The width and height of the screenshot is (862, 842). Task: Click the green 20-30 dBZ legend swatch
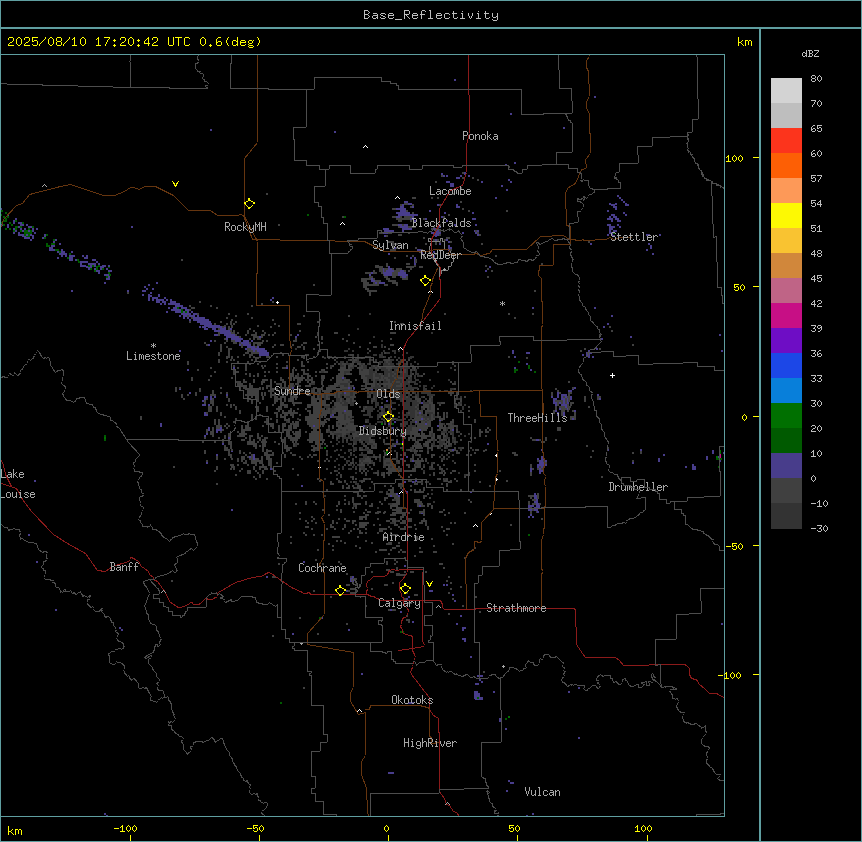[x=786, y=416]
